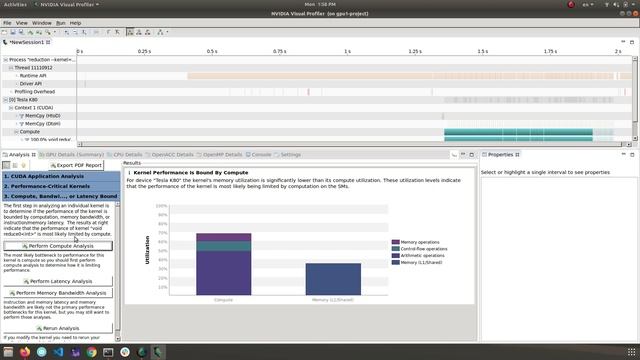Click the Control-flow operations legend swatch

[x=396, y=249]
